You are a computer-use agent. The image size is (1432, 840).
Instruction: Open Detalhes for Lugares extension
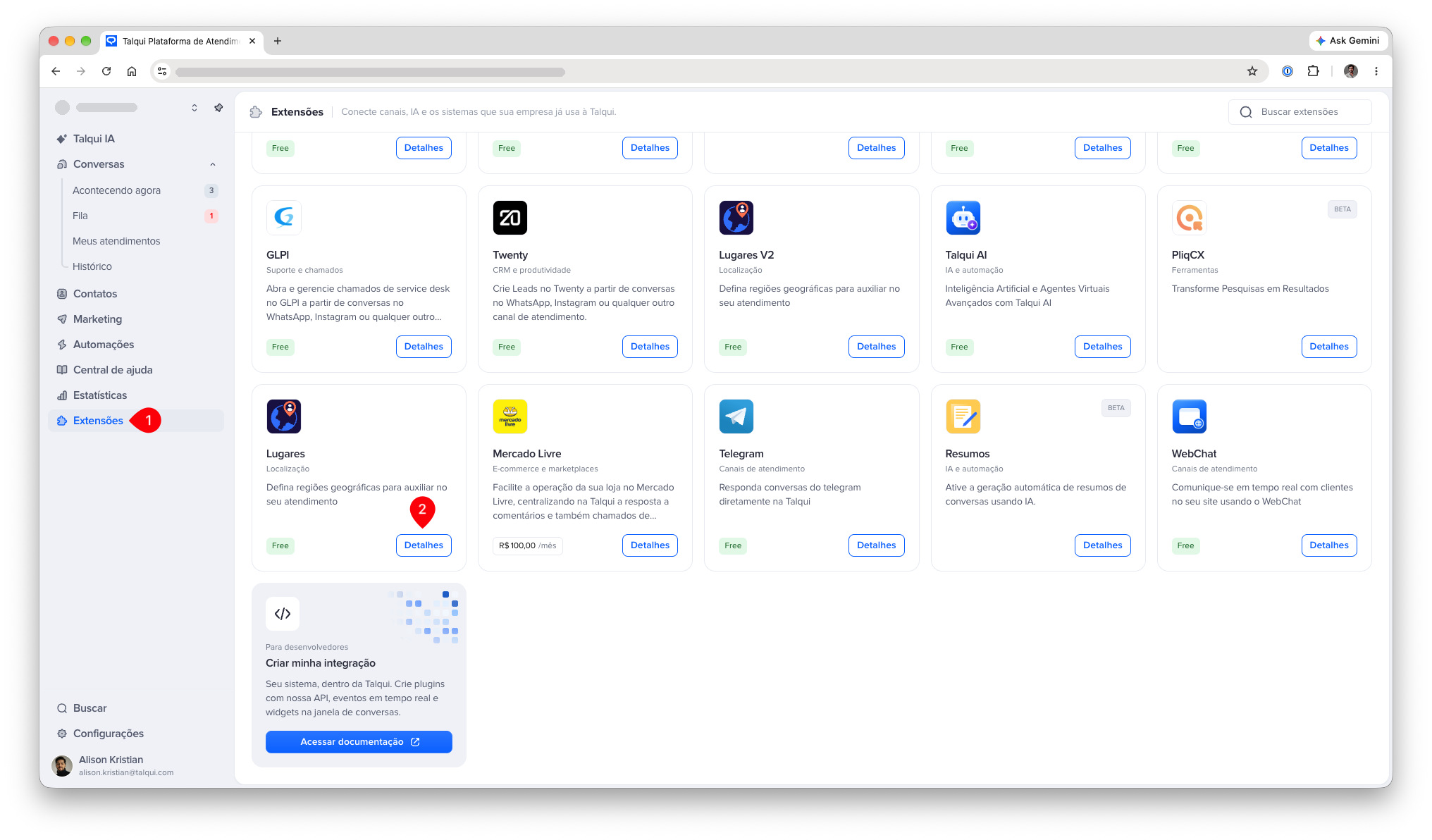coord(424,545)
